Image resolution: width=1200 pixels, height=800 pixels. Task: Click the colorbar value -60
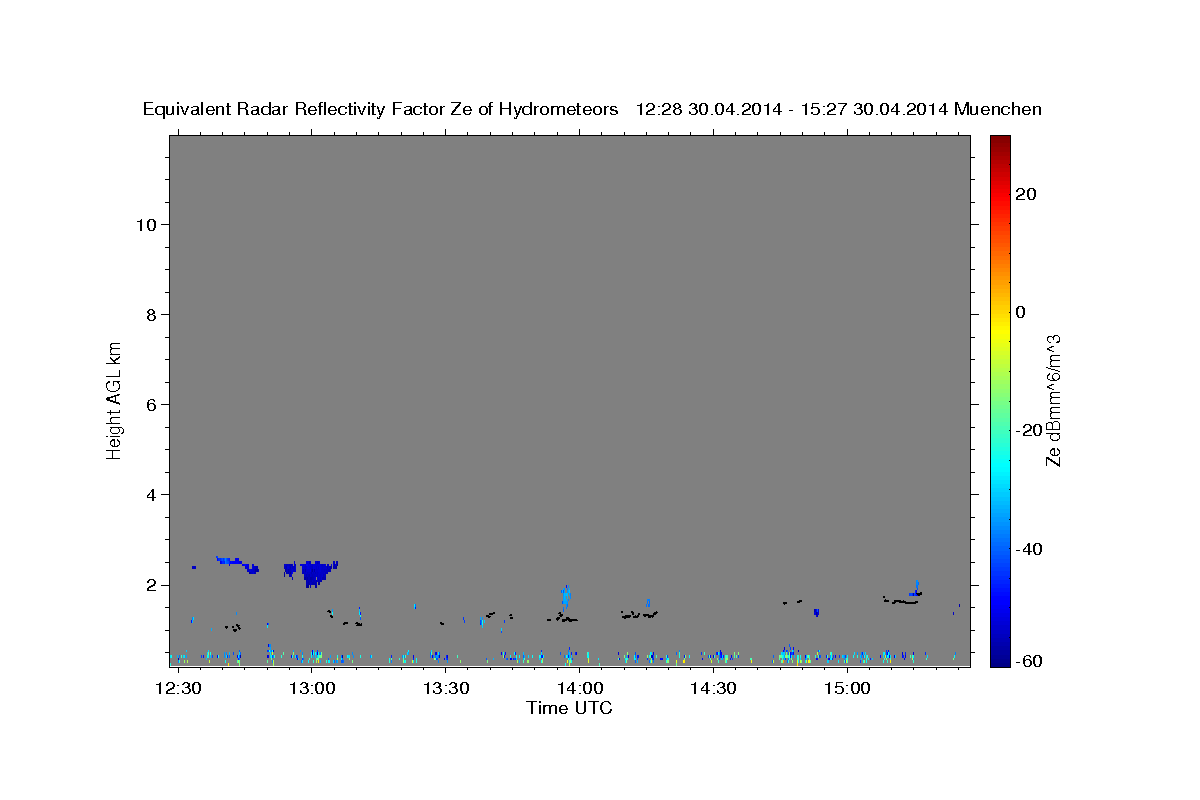[1029, 661]
